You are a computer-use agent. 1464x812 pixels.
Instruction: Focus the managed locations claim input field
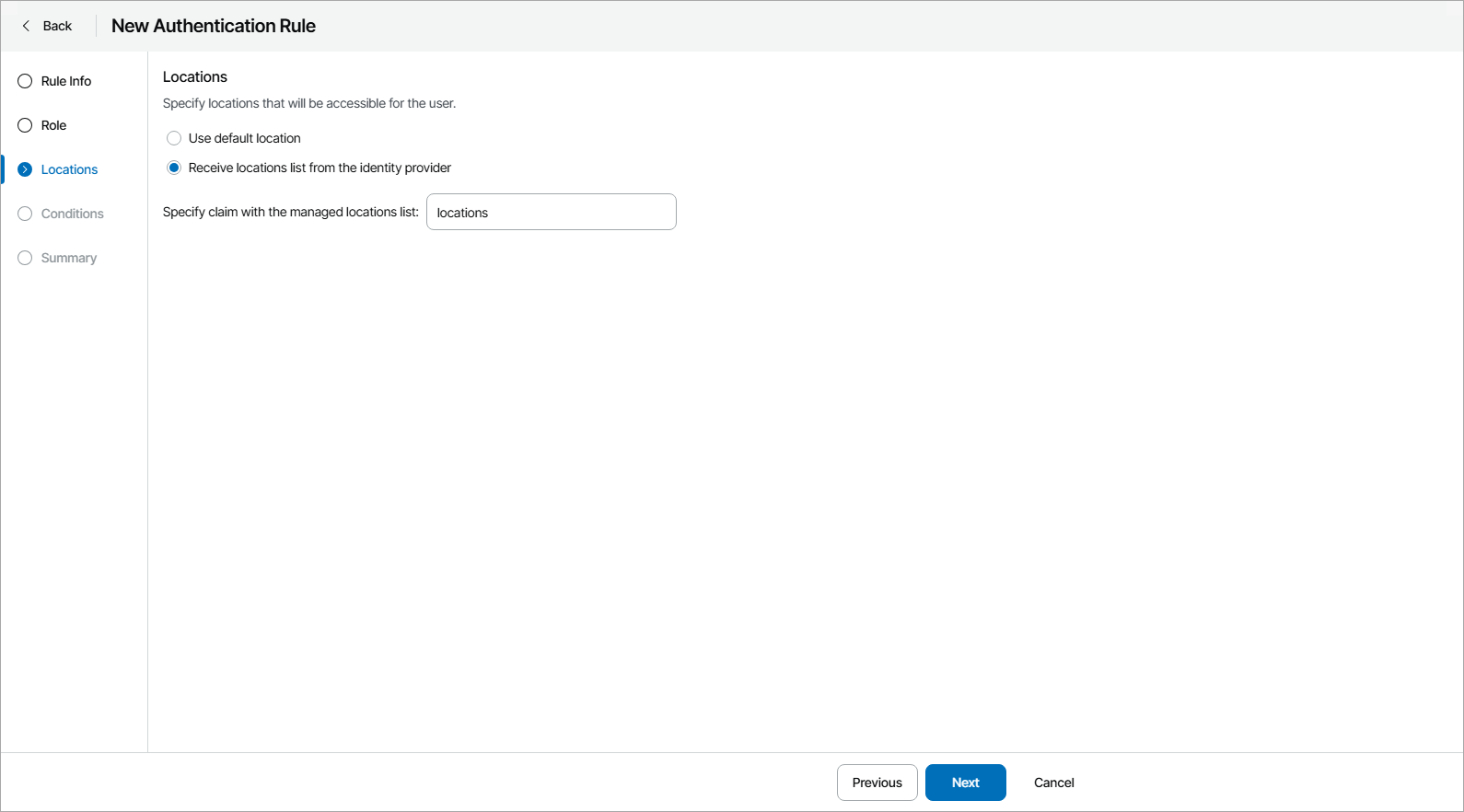coord(551,212)
